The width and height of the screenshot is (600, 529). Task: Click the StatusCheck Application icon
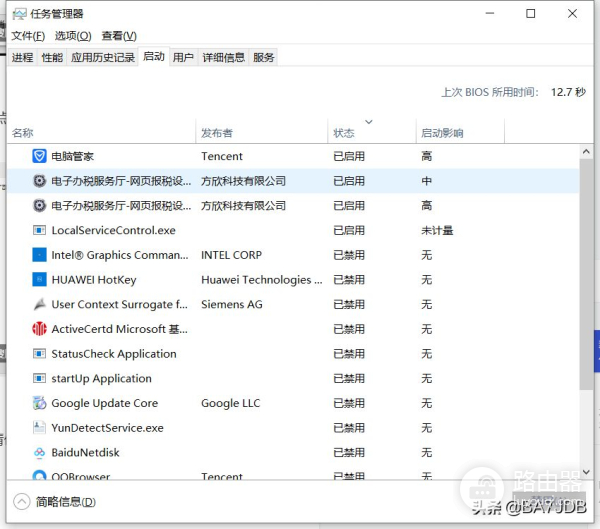(39, 354)
